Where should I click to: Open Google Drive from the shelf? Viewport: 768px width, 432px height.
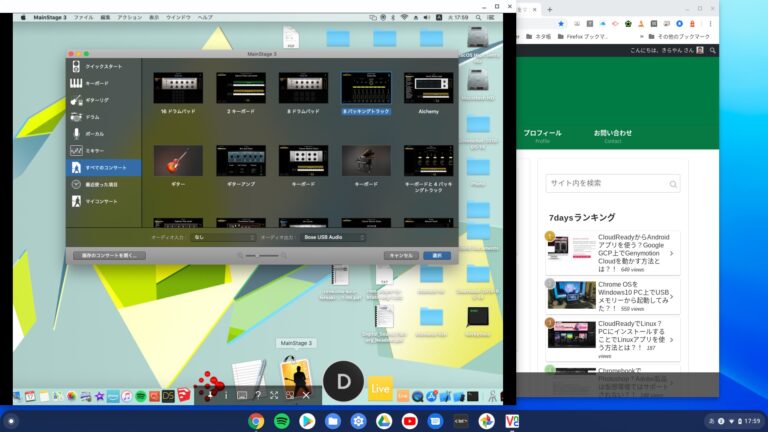pos(384,421)
